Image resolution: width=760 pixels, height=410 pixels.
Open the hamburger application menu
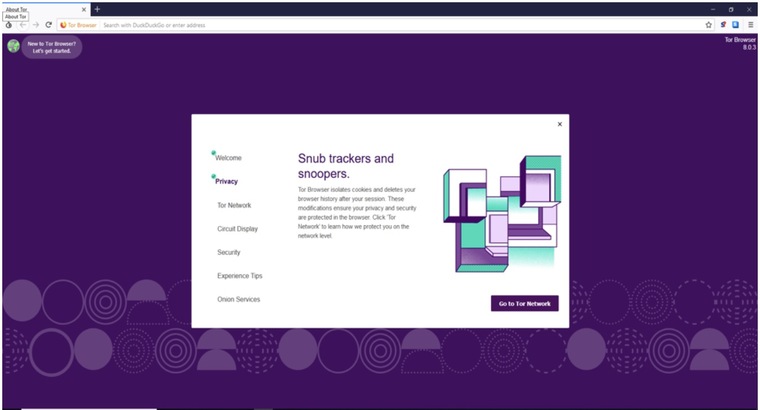click(x=750, y=24)
